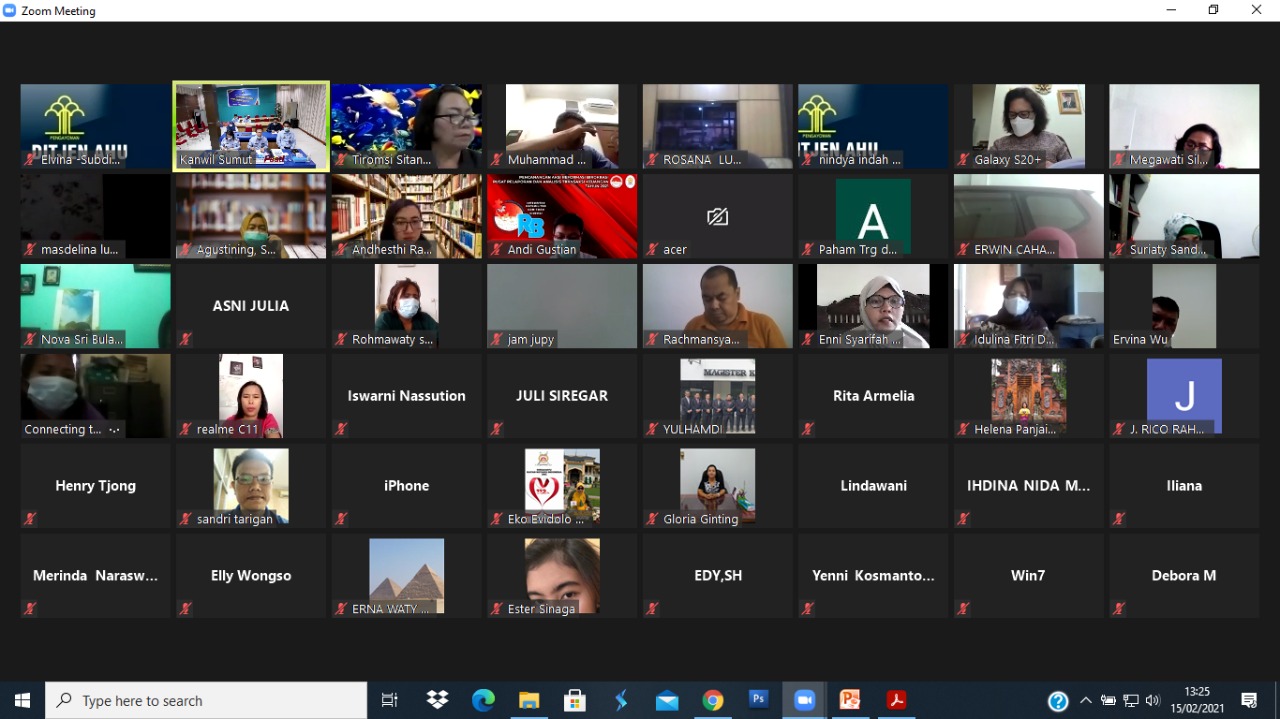Screen dimensions: 1280x719
Task: Open the Windows Start menu
Action: click(22, 700)
